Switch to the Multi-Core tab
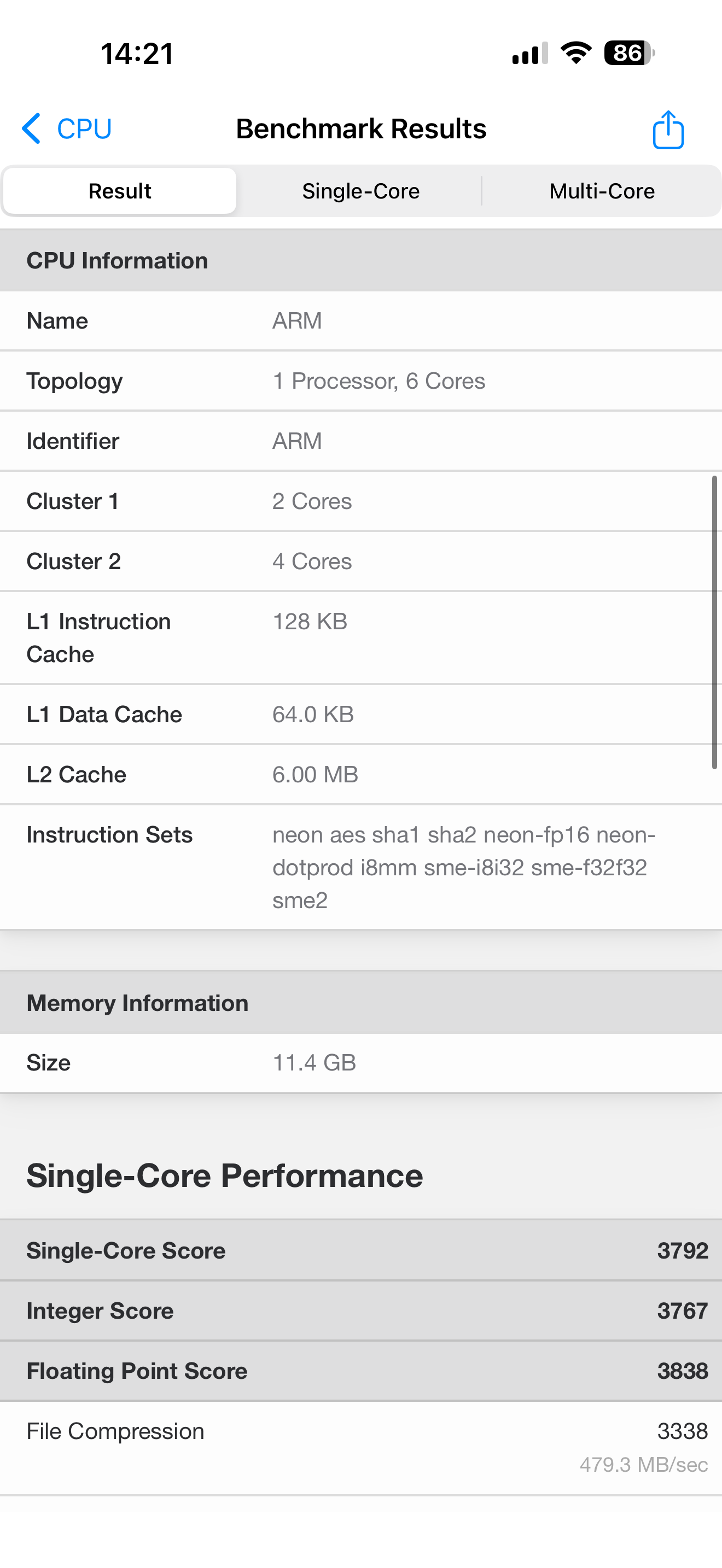The height and width of the screenshot is (1568, 722). pyautogui.click(x=602, y=191)
